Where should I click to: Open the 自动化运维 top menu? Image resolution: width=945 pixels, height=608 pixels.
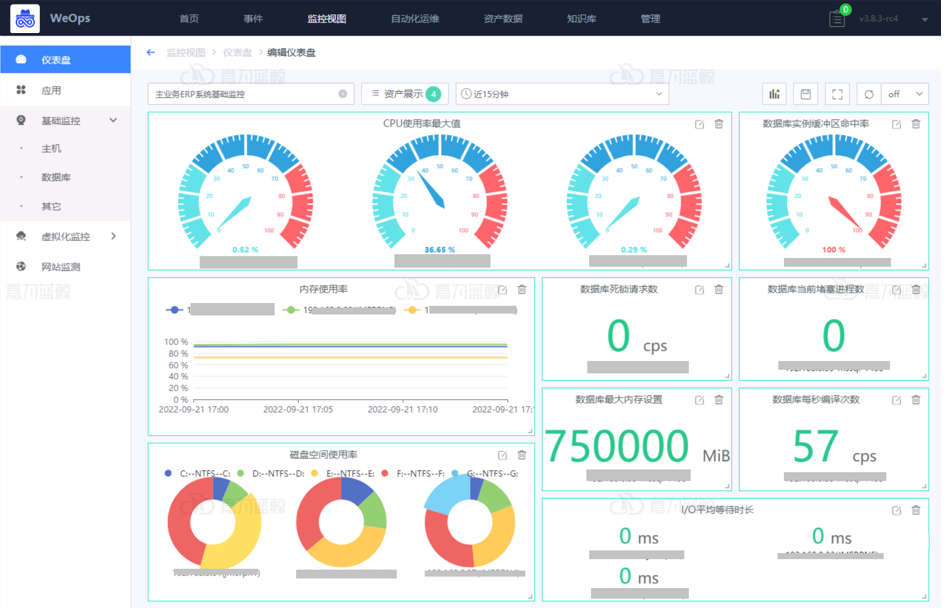(415, 19)
